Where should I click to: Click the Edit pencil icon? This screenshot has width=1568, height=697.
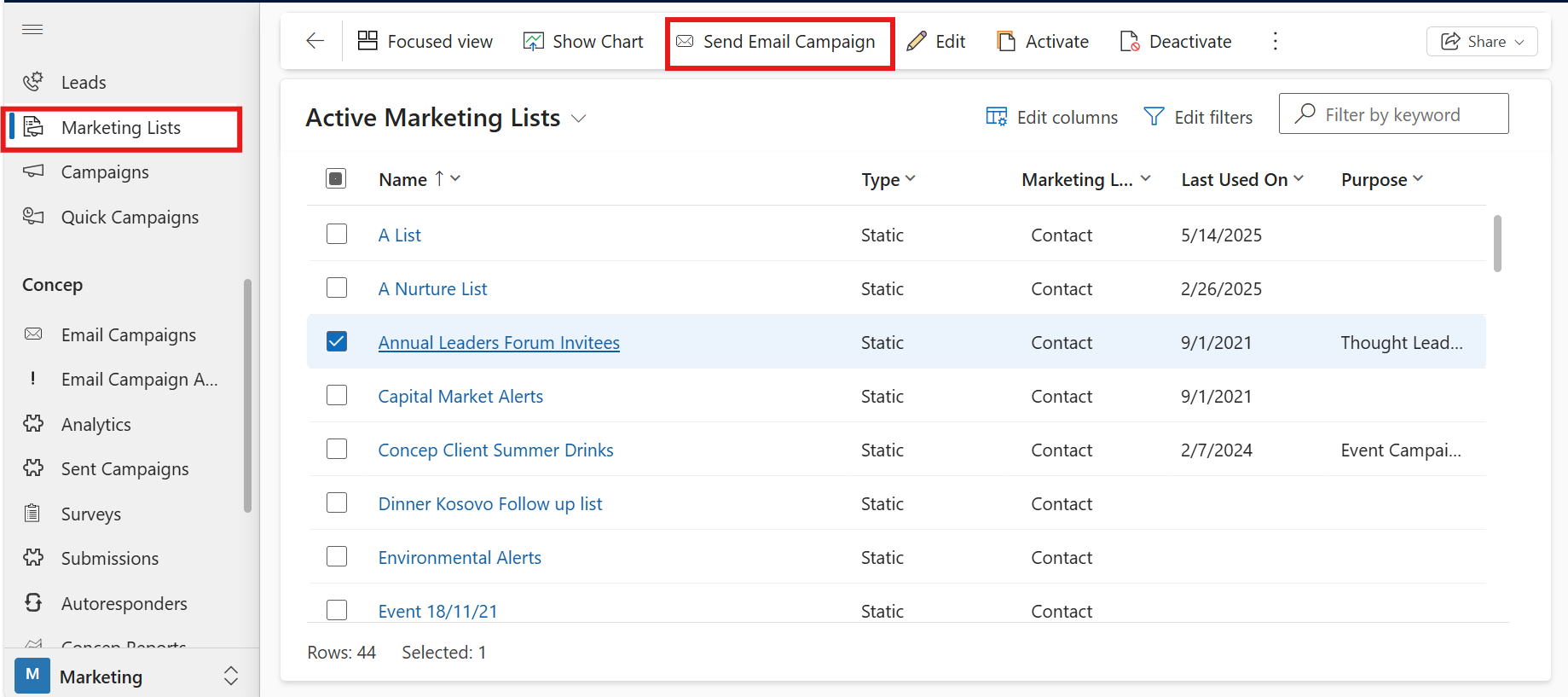point(917,41)
